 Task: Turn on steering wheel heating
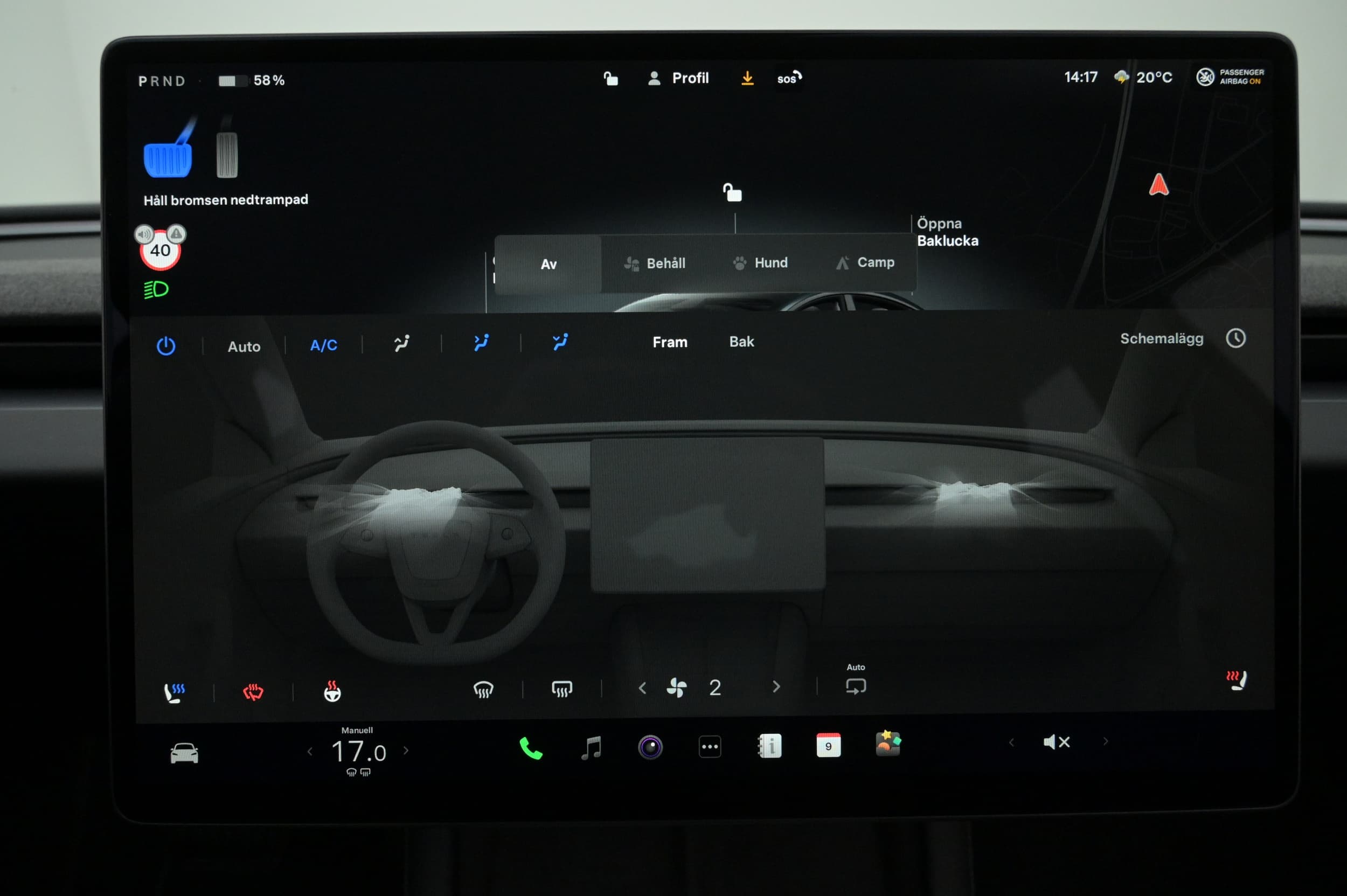[x=332, y=691]
